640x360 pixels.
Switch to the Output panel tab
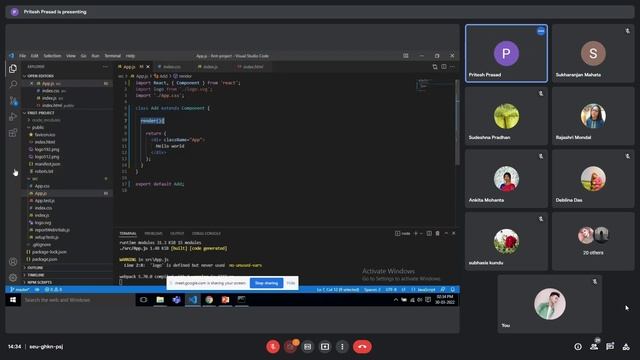coord(177,233)
